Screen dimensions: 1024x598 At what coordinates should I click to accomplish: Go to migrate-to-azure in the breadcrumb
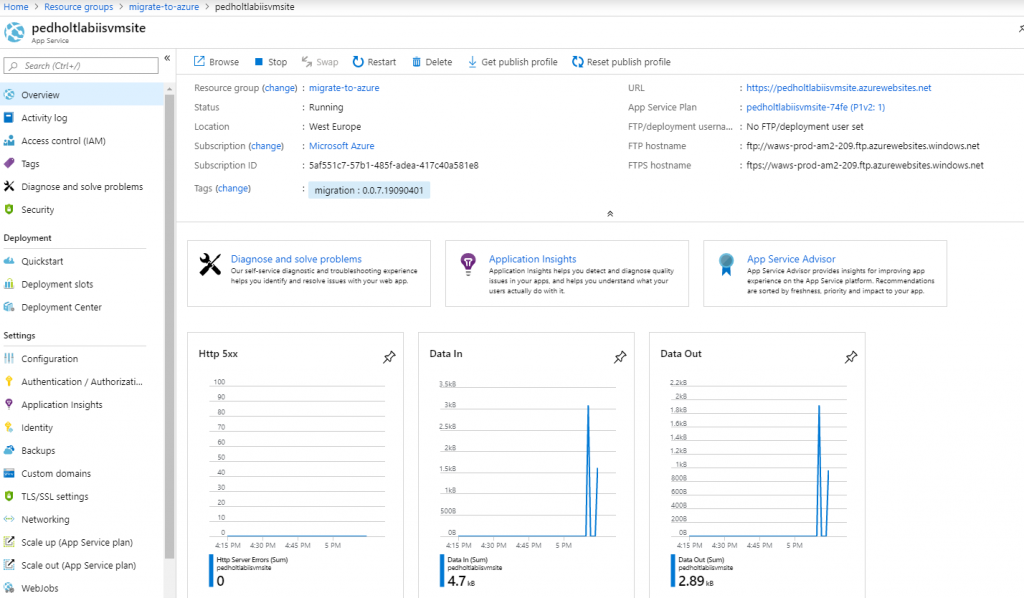pos(163,7)
